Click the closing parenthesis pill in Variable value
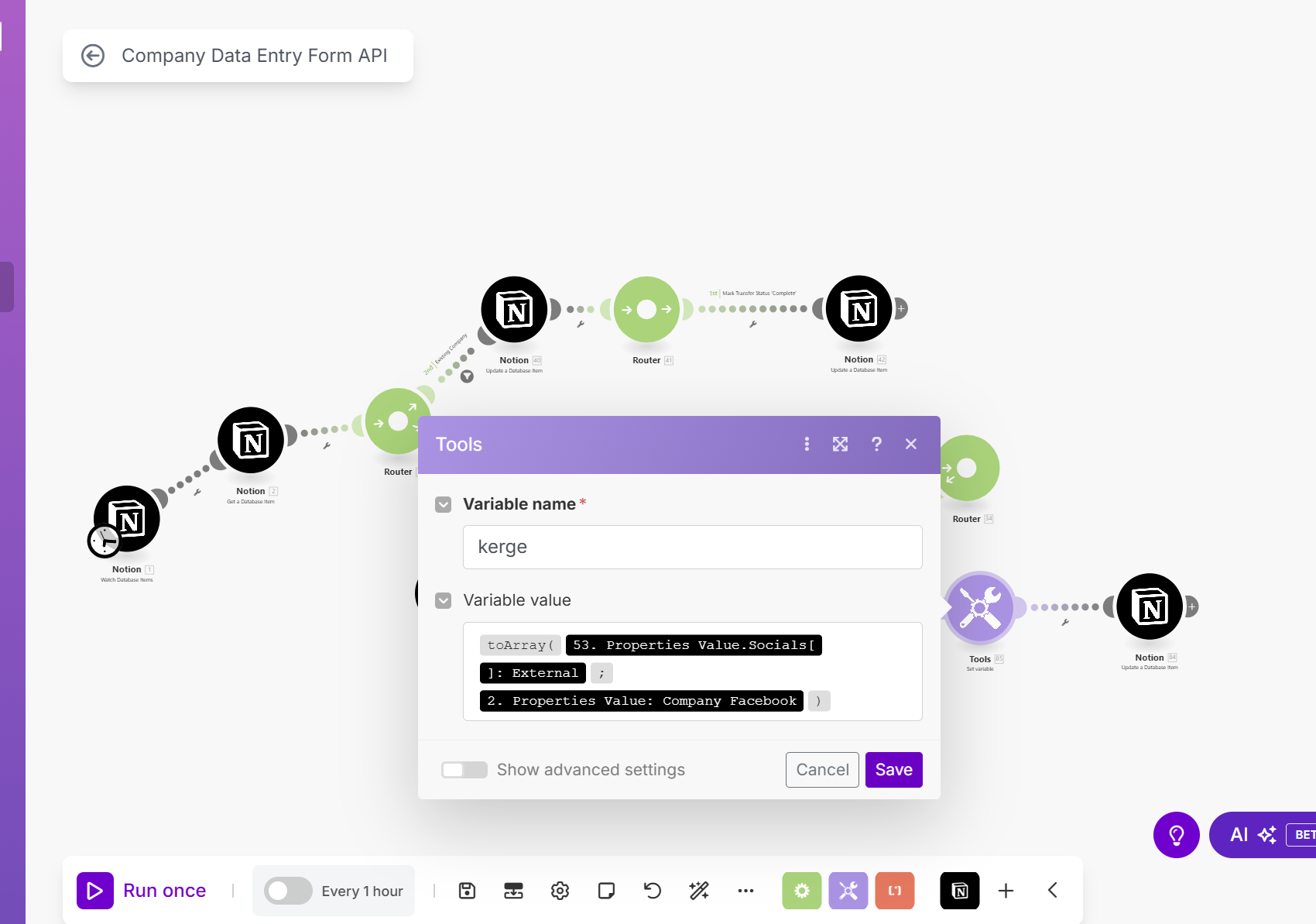 point(819,701)
